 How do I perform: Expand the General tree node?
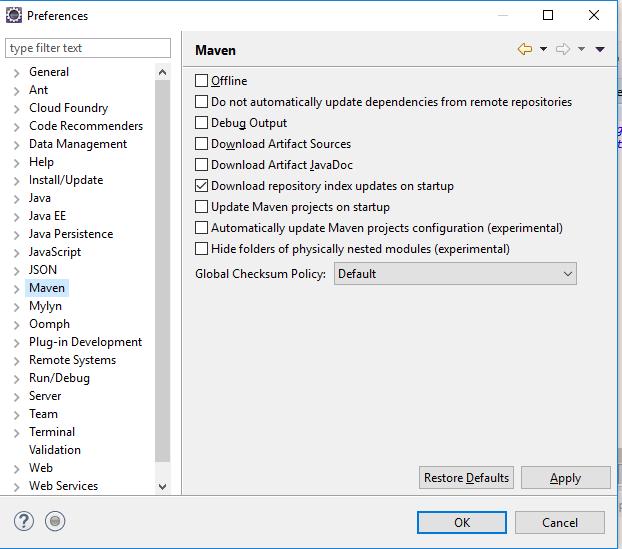pos(16,73)
